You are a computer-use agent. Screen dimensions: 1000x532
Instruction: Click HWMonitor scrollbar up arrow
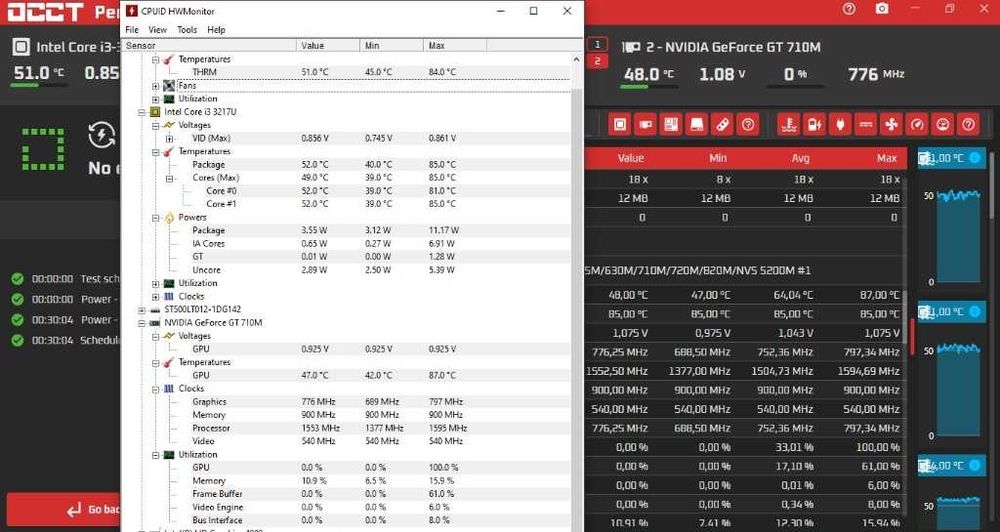coord(577,59)
